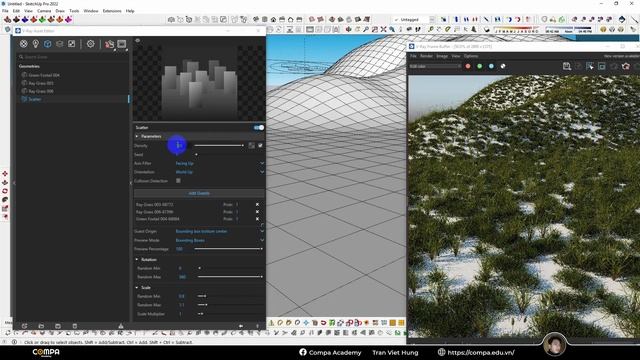
Task: Open the Image menu in Frame Buffer
Action: 442,56
